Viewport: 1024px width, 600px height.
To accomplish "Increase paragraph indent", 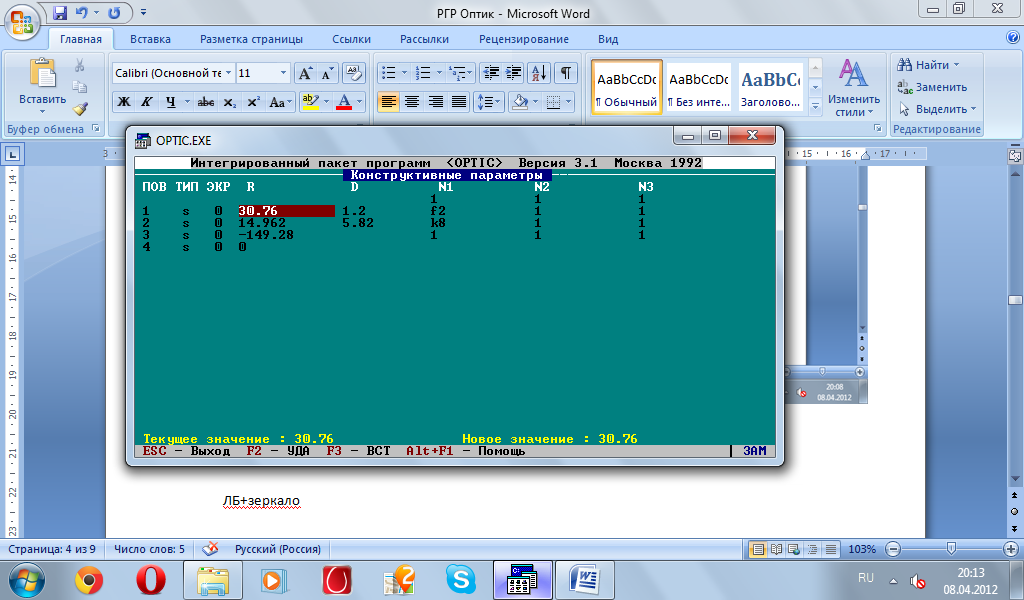I will [x=514, y=73].
